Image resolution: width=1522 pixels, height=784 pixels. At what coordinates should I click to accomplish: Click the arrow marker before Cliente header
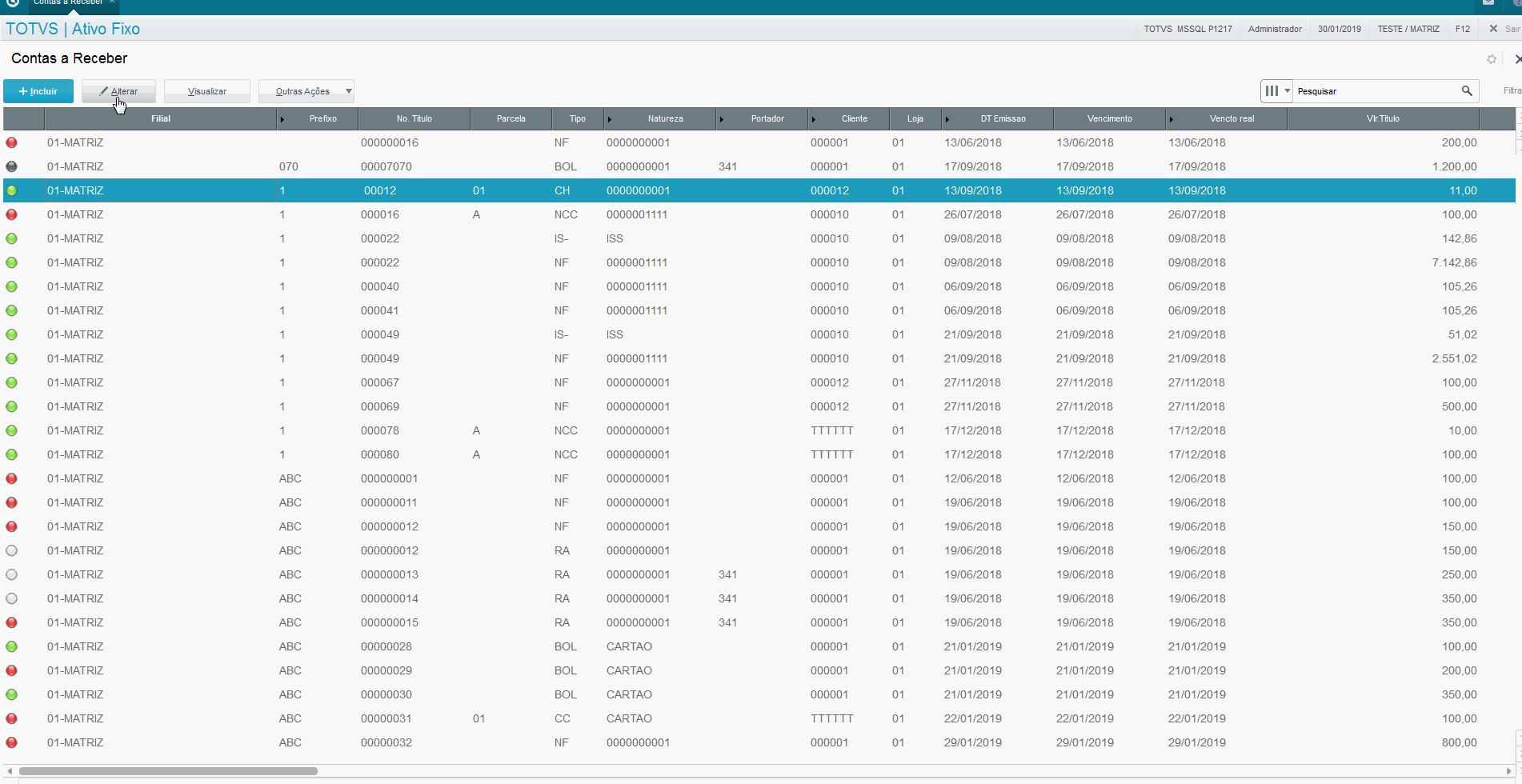pyautogui.click(x=814, y=119)
